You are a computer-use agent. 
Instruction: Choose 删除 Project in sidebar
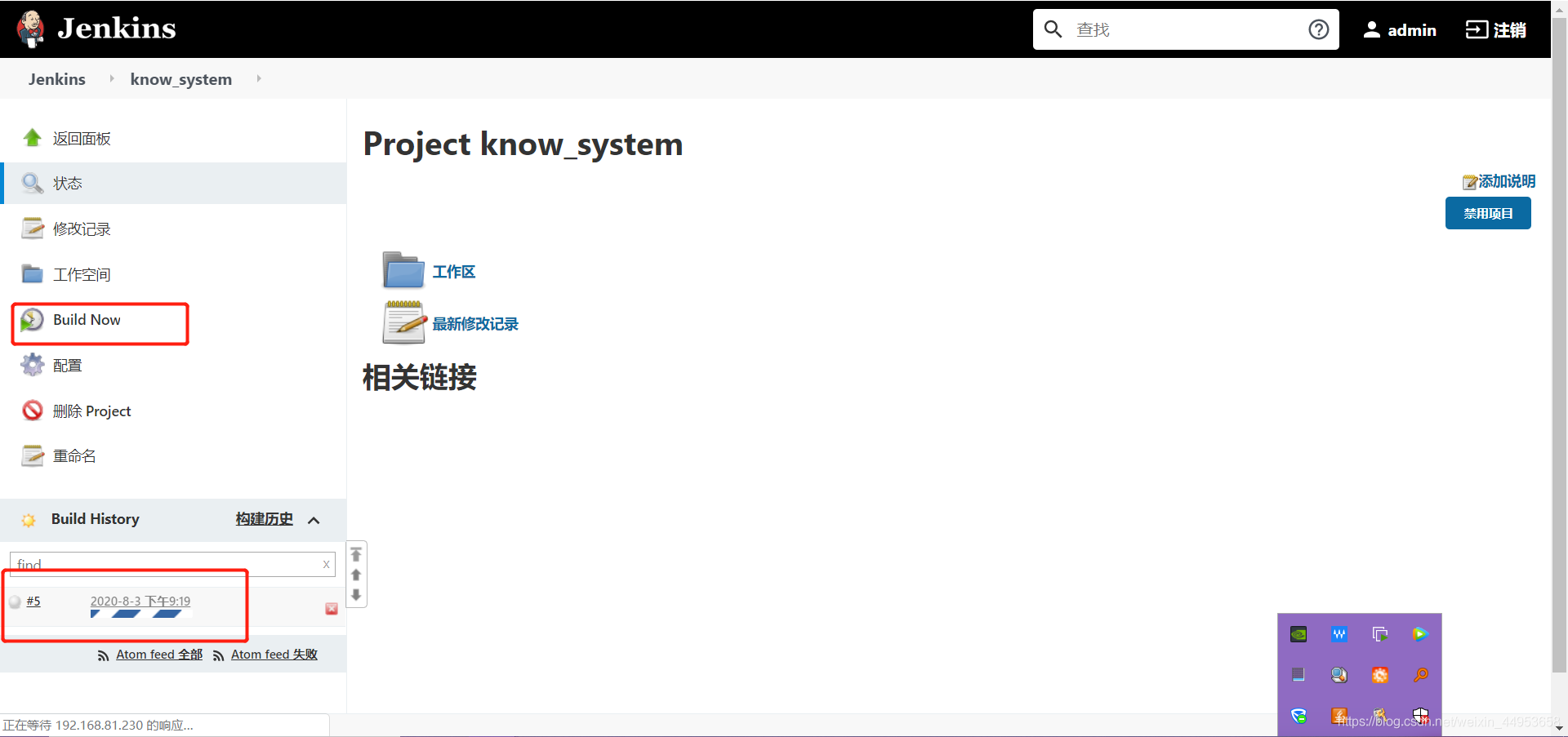(91, 411)
